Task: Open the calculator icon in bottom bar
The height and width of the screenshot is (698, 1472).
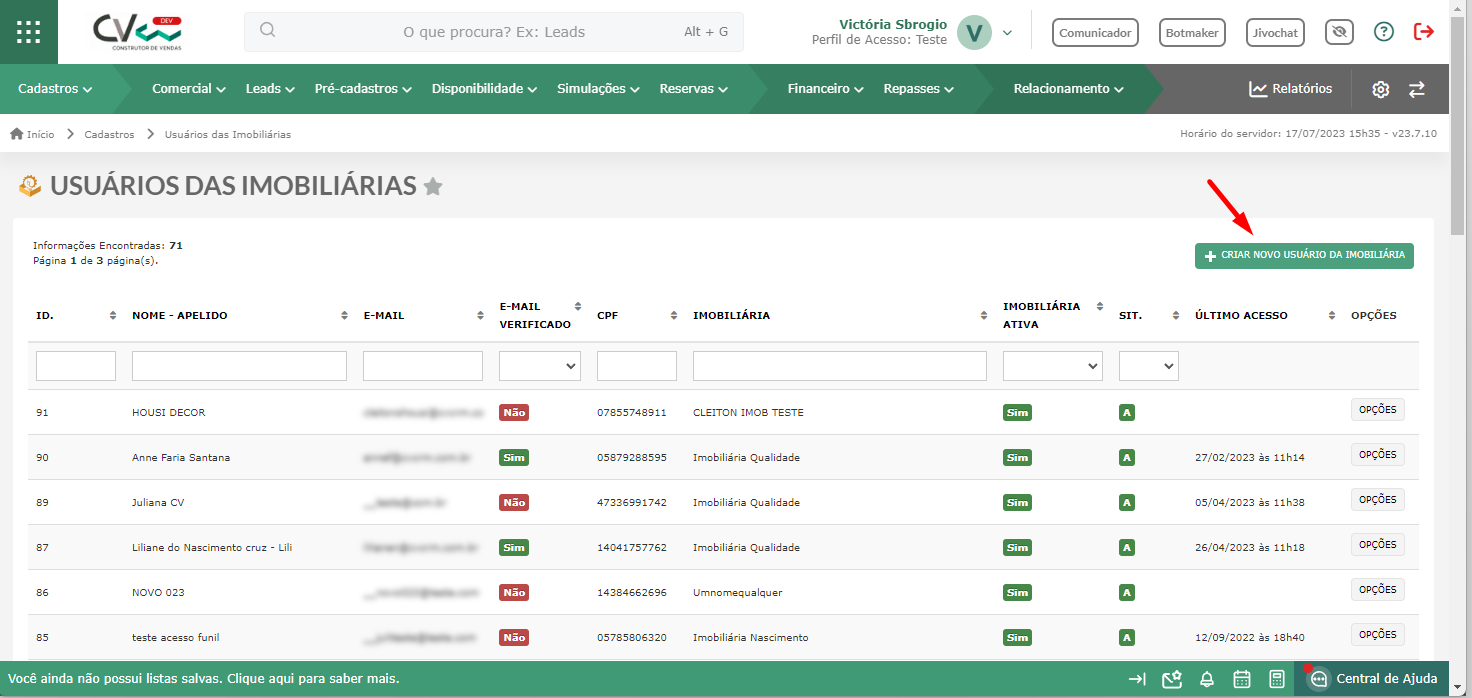Action: coord(1277,679)
